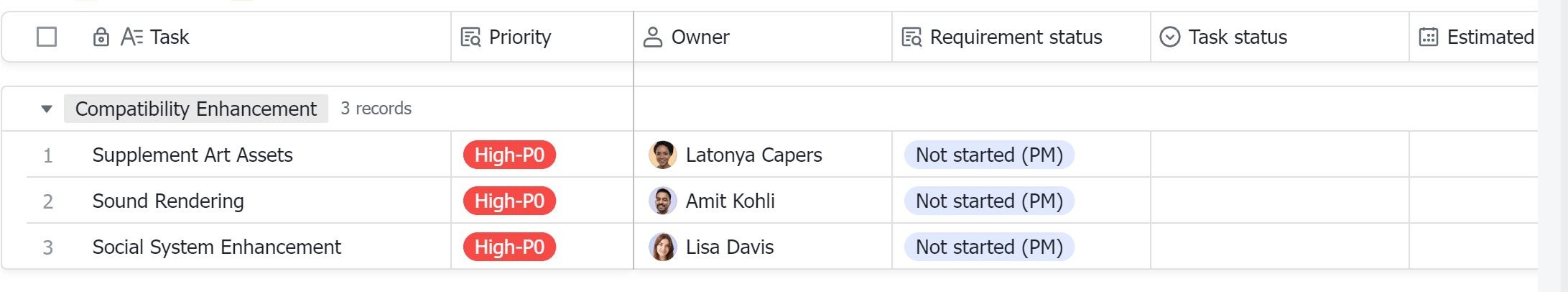Select row number 1 of the table
Screen dimensions: 1568x292
[48, 155]
